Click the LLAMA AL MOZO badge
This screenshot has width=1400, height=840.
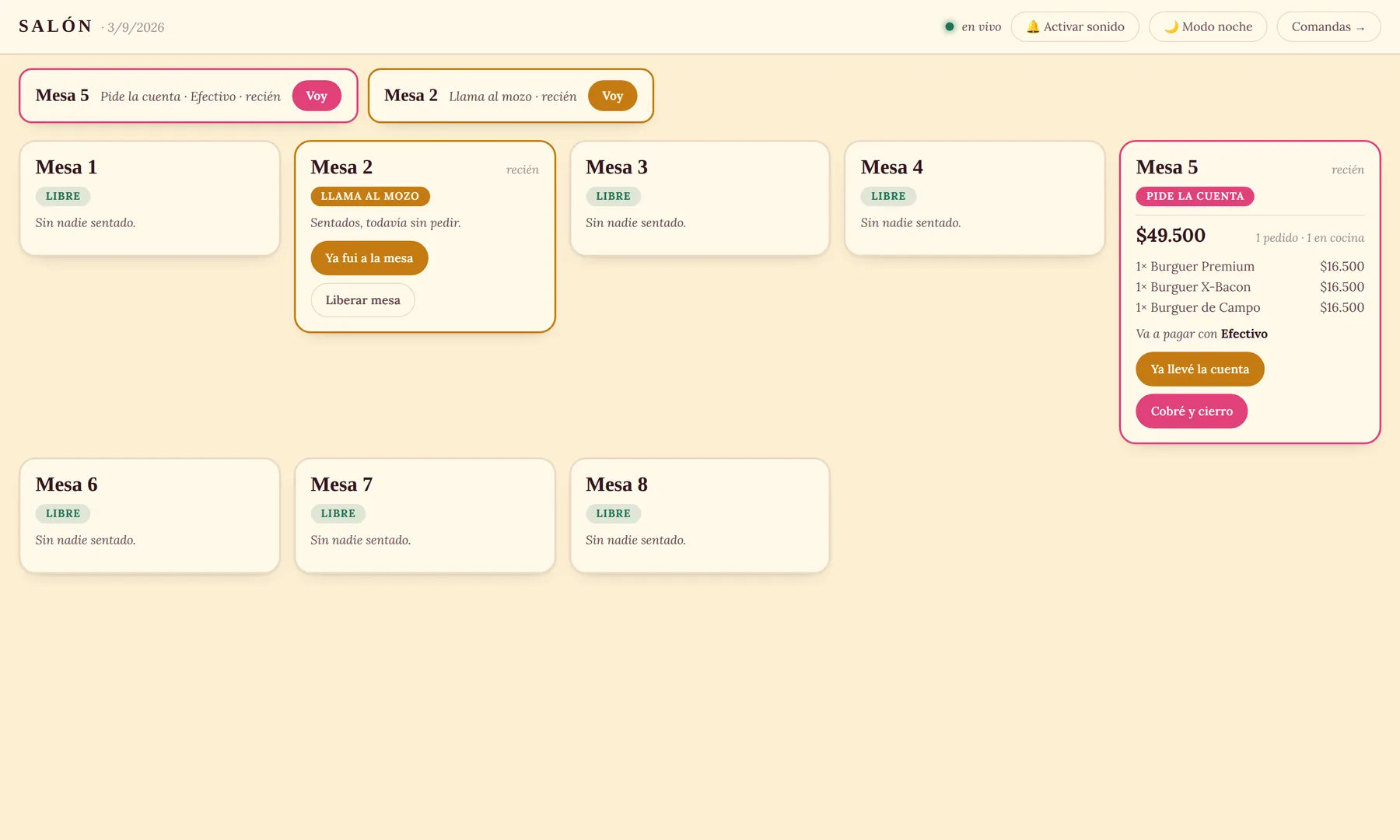coord(370,197)
